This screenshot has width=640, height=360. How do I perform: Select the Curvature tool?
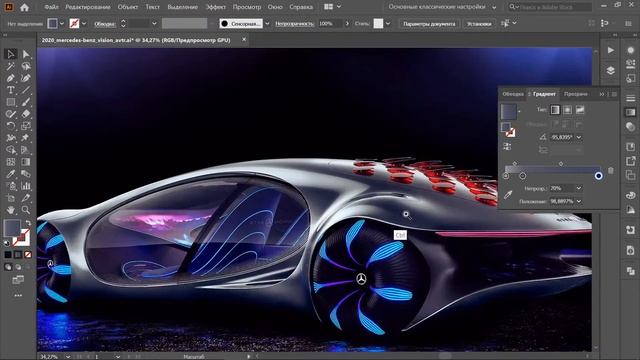pyautogui.click(x=26, y=78)
